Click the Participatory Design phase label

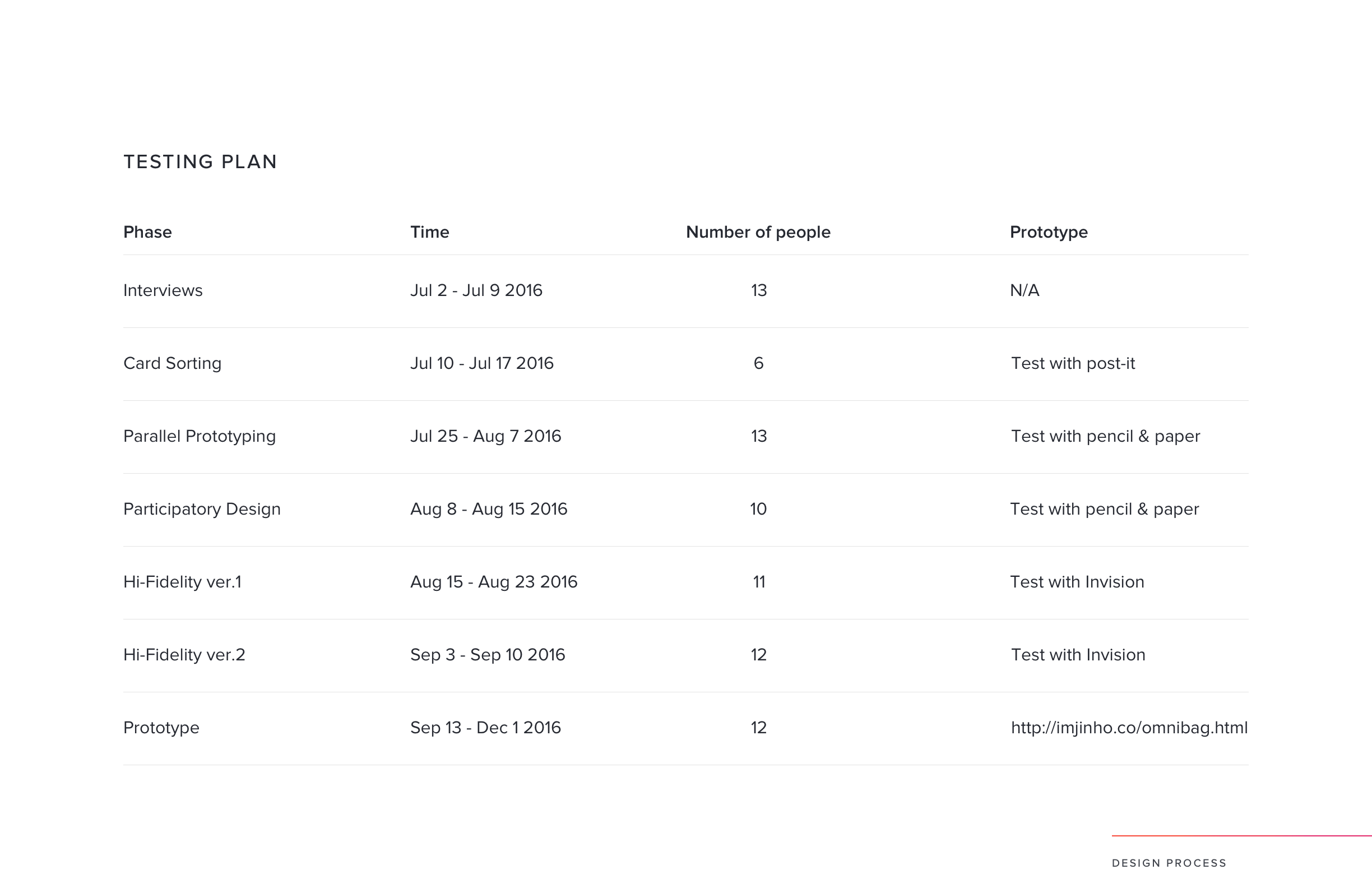tap(202, 509)
